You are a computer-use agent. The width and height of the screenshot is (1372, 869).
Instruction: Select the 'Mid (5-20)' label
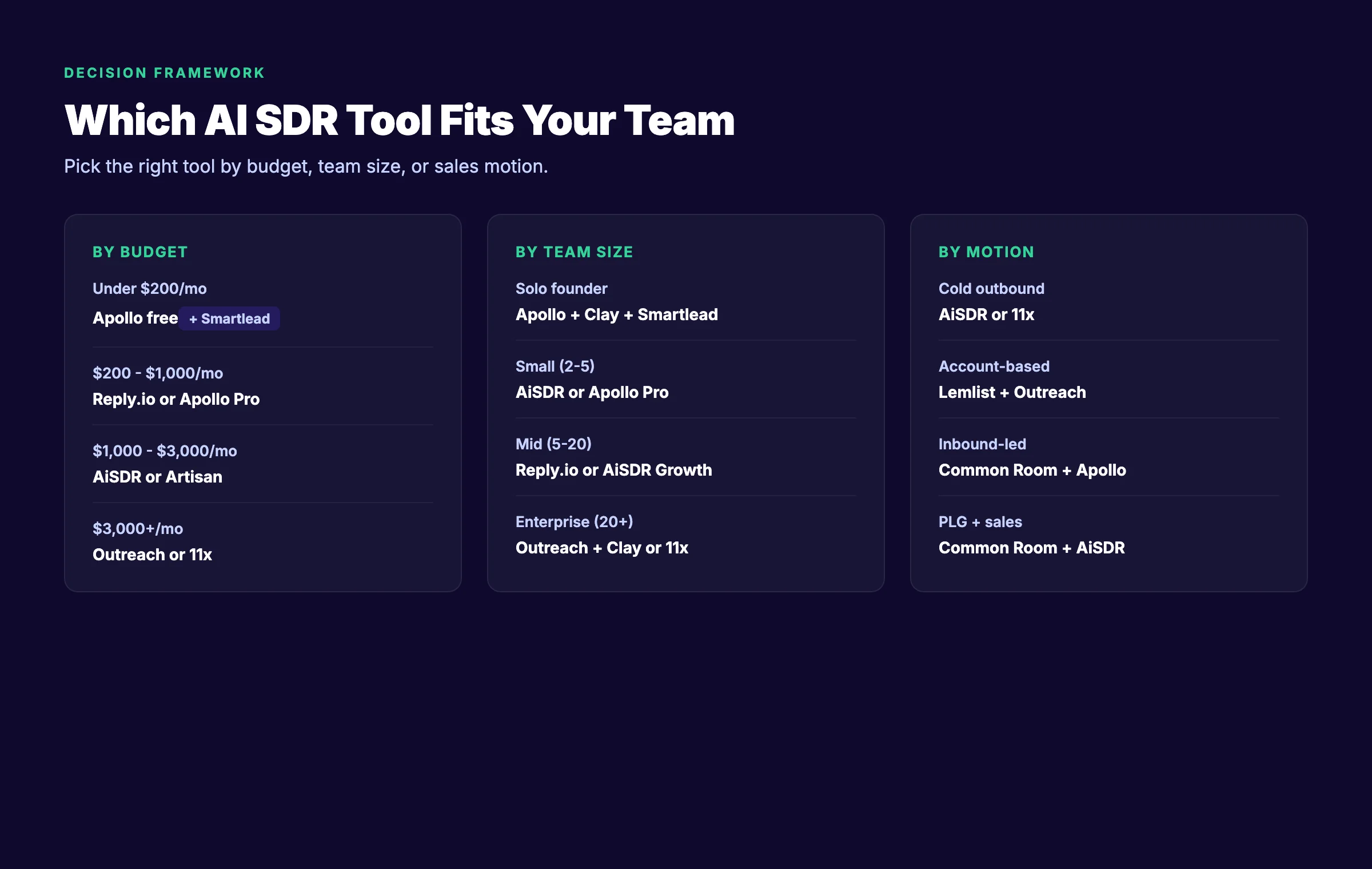tap(553, 444)
